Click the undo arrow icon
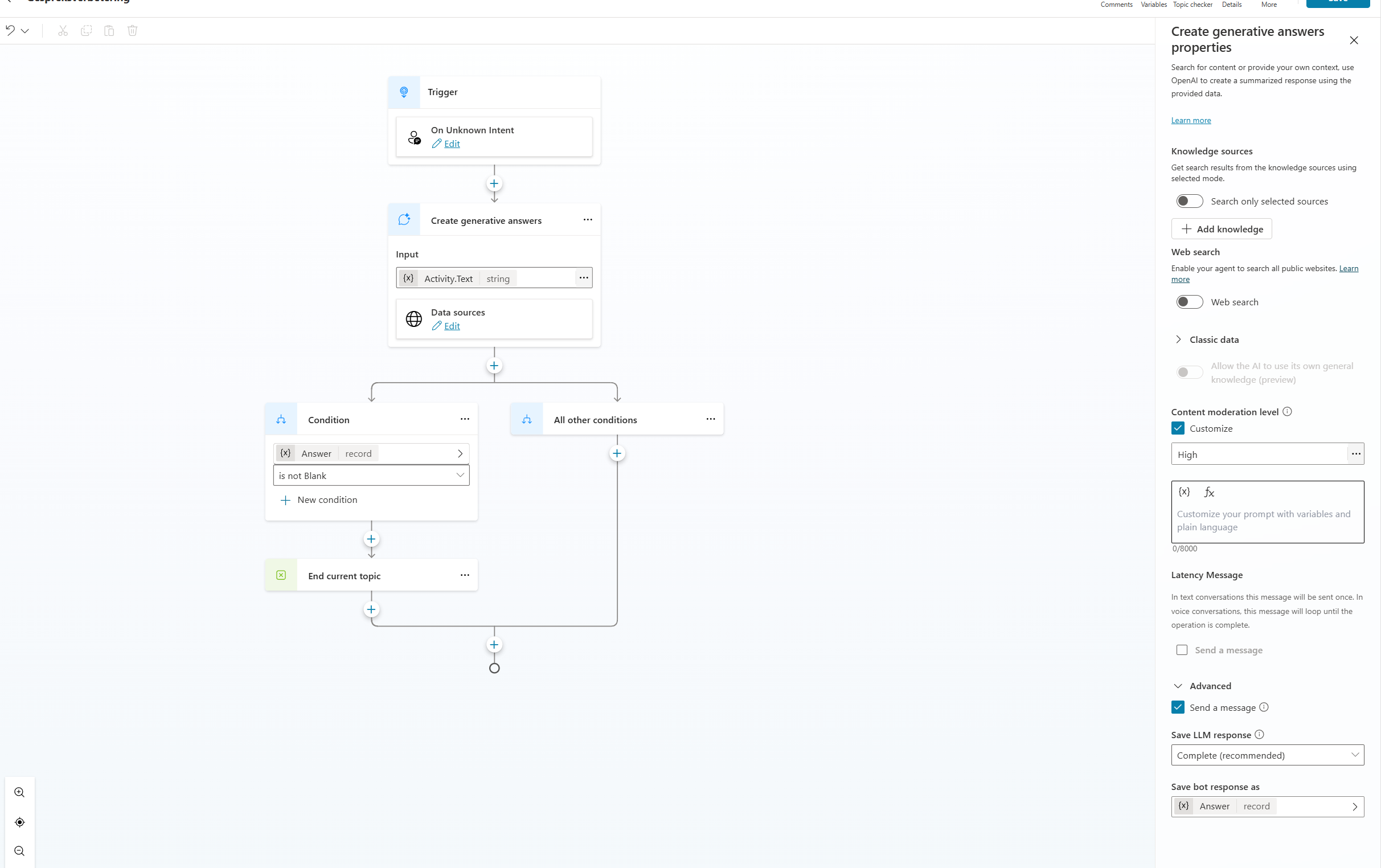The width and height of the screenshot is (1381, 868). pos(10,30)
